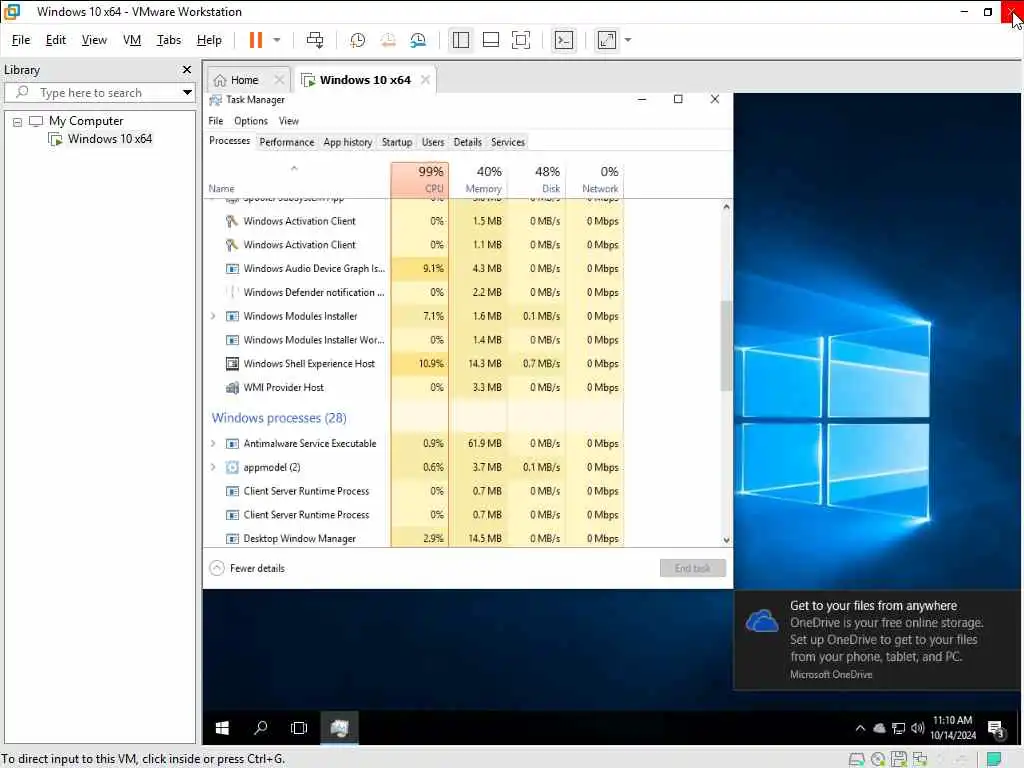Select the Windows Shell Experience Host row
The width and height of the screenshot is (1024, 768).
(x=413, y=364)
